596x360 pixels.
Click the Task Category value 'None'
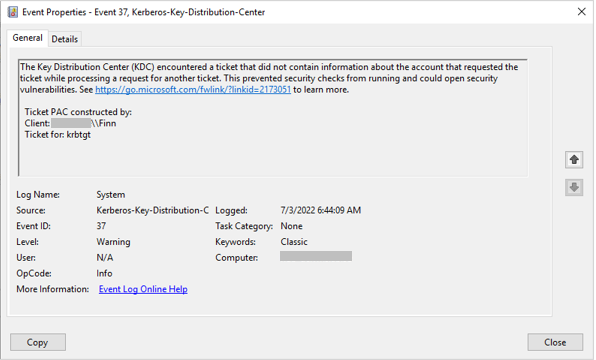tap(292, 226)
